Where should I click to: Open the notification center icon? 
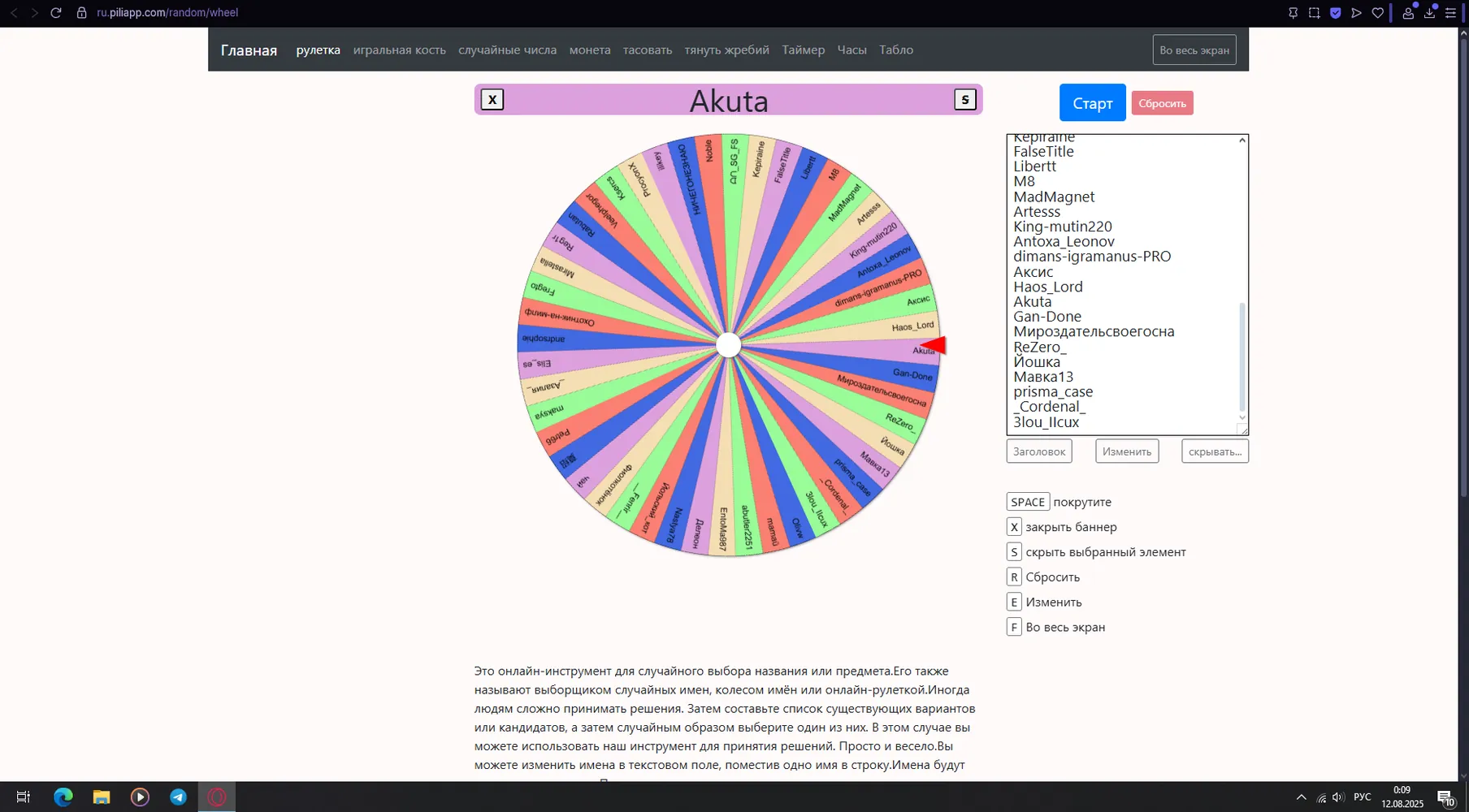click(1445, 797)
